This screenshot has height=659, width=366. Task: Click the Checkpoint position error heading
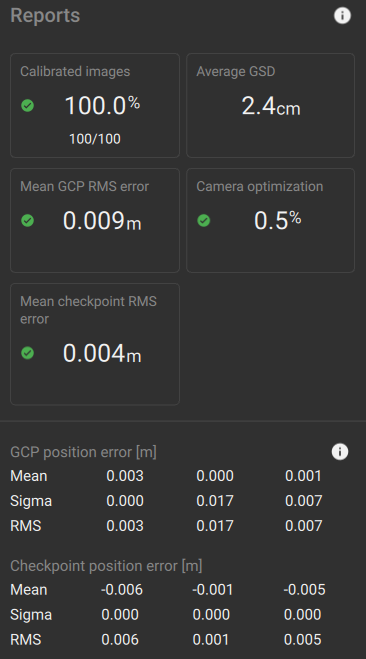(106, 566)
